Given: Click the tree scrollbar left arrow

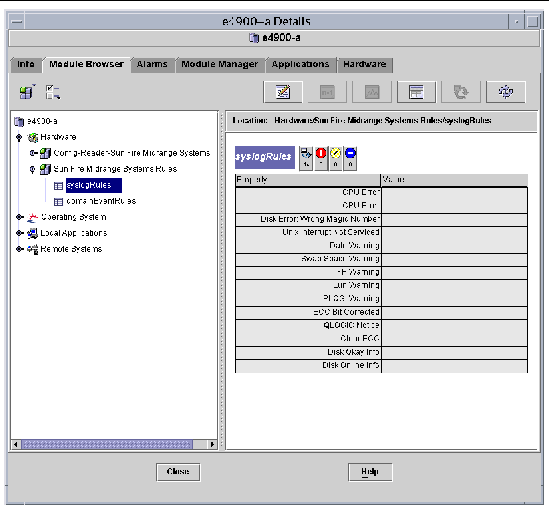Looking at the screenshot, I should pyautogui.click(x=15, y=444).
